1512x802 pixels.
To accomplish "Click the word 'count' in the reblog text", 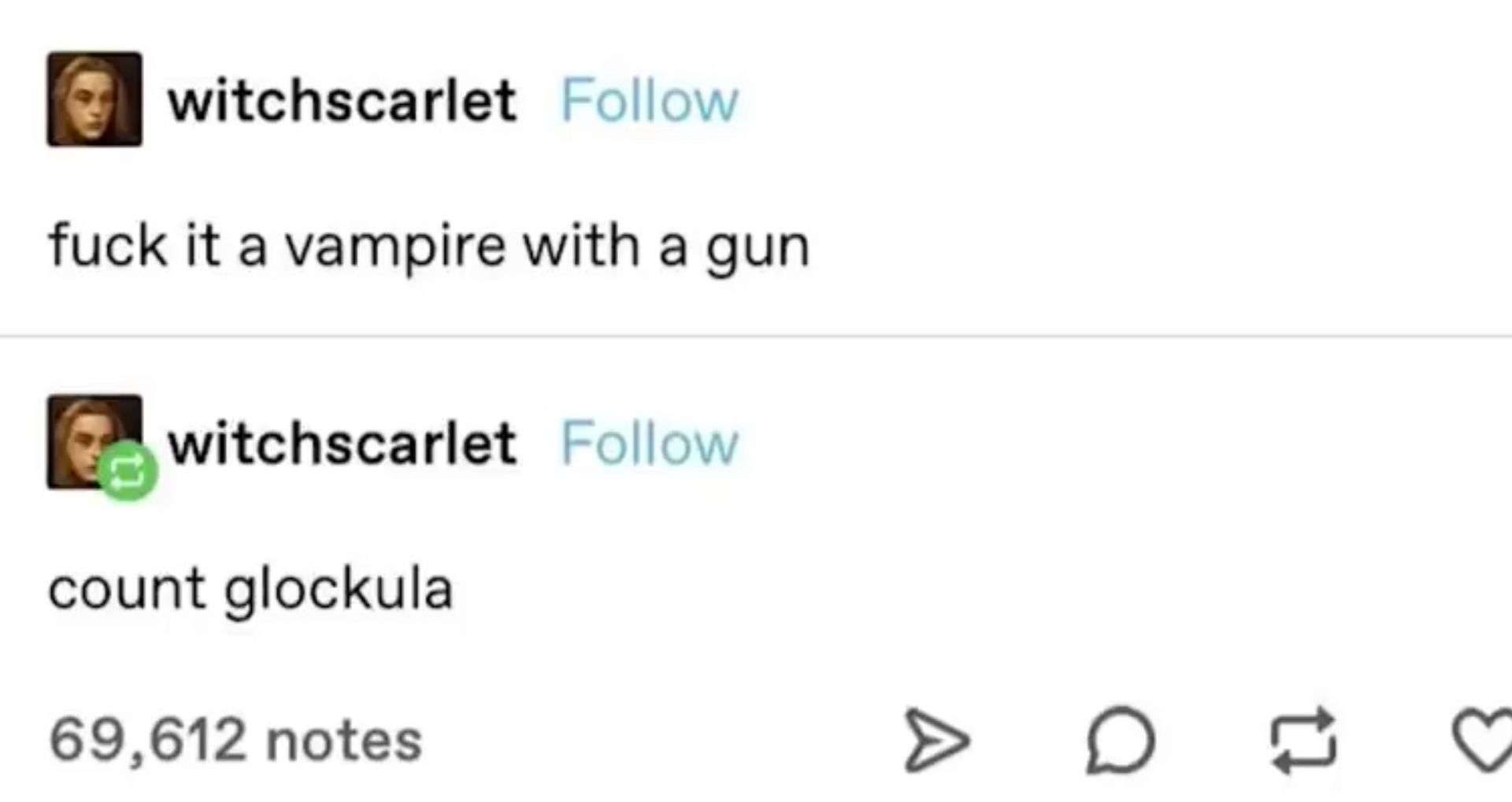I will click(127, 591).
